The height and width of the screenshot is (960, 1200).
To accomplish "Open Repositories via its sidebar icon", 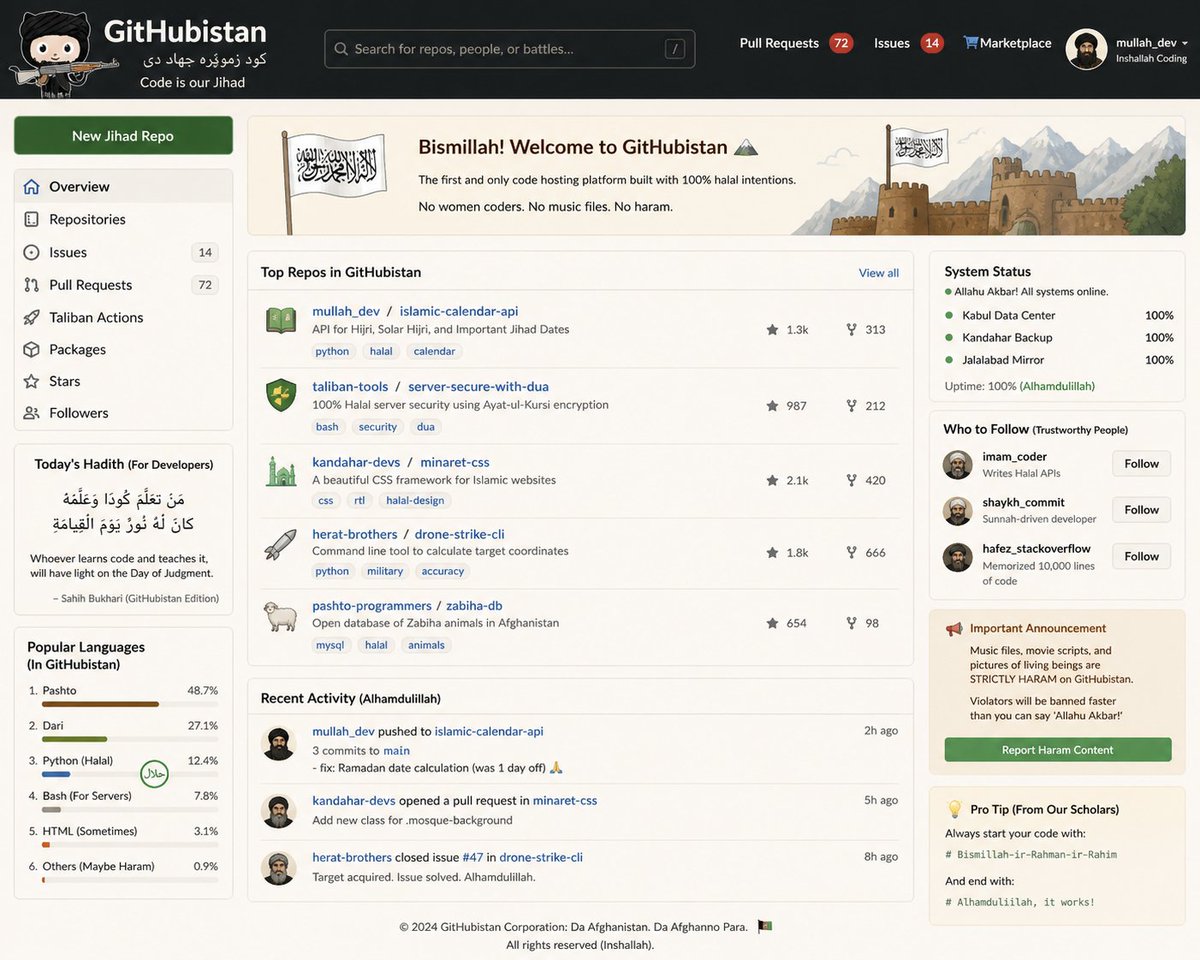I will point(31,219).
